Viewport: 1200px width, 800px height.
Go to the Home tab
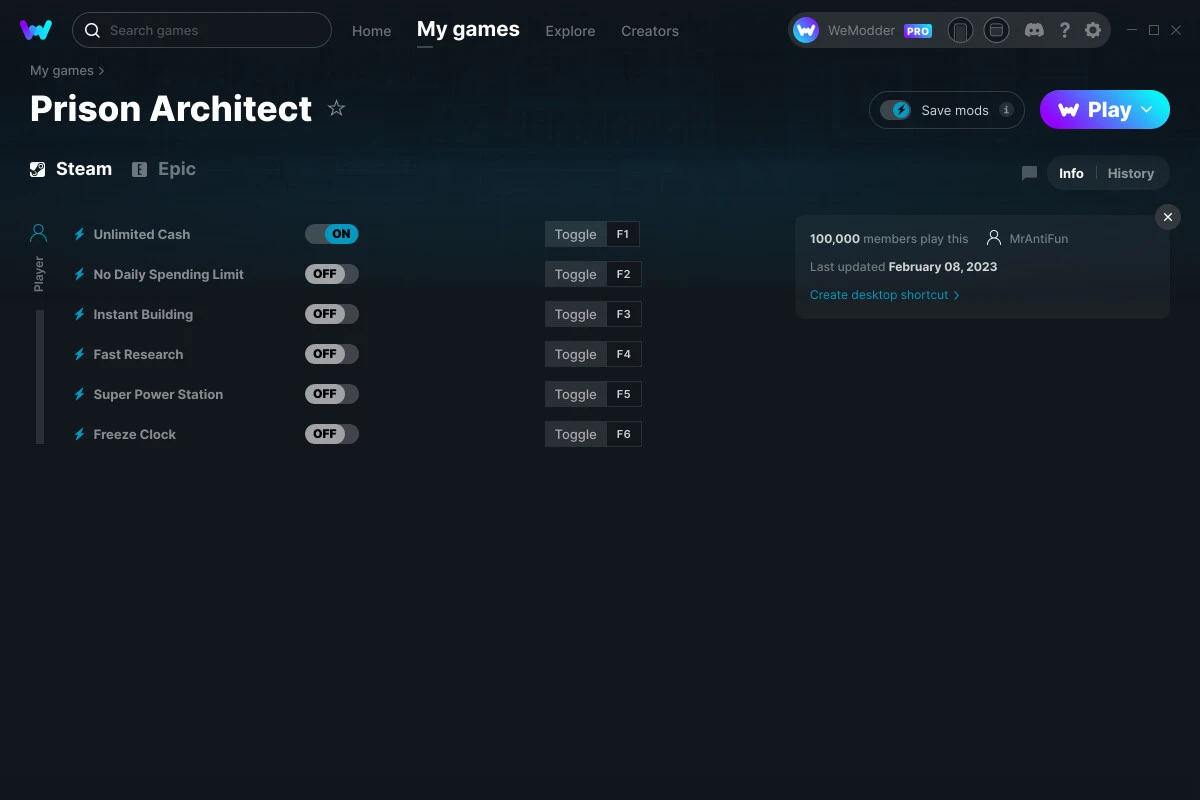pyautogui.click(x=371, y=31)
